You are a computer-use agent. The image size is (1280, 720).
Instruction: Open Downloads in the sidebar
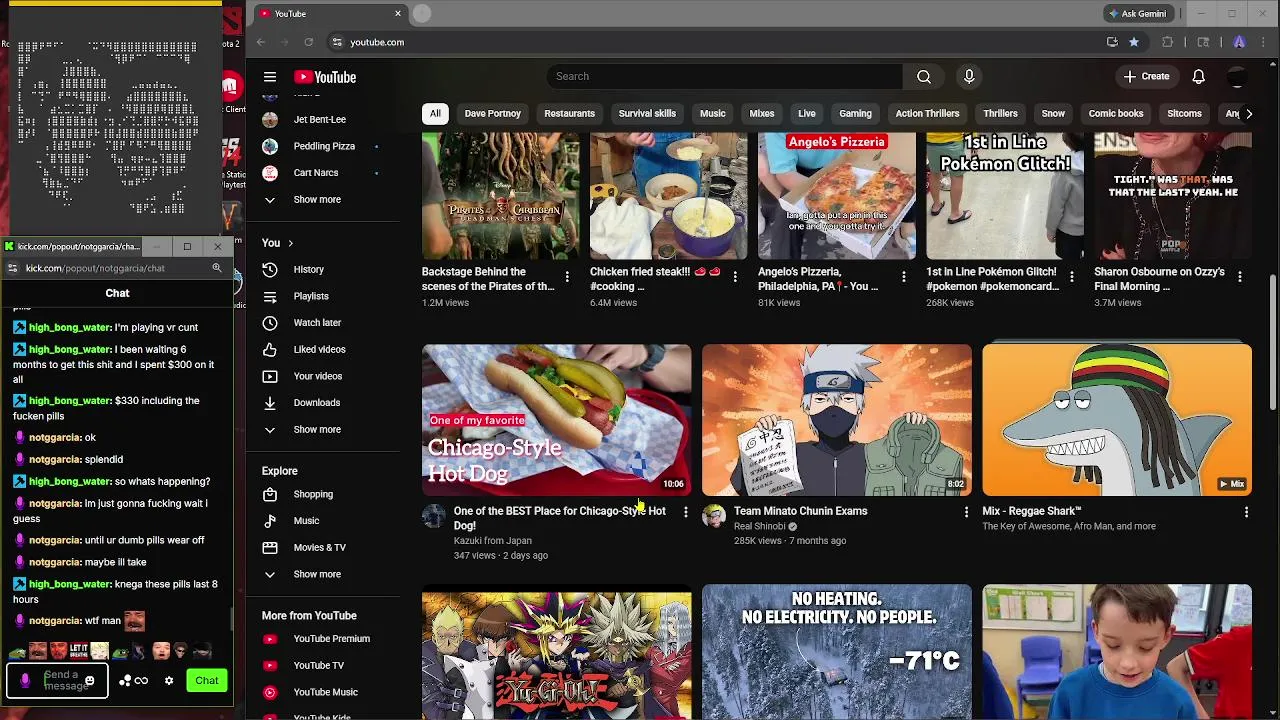click(317, 402)
